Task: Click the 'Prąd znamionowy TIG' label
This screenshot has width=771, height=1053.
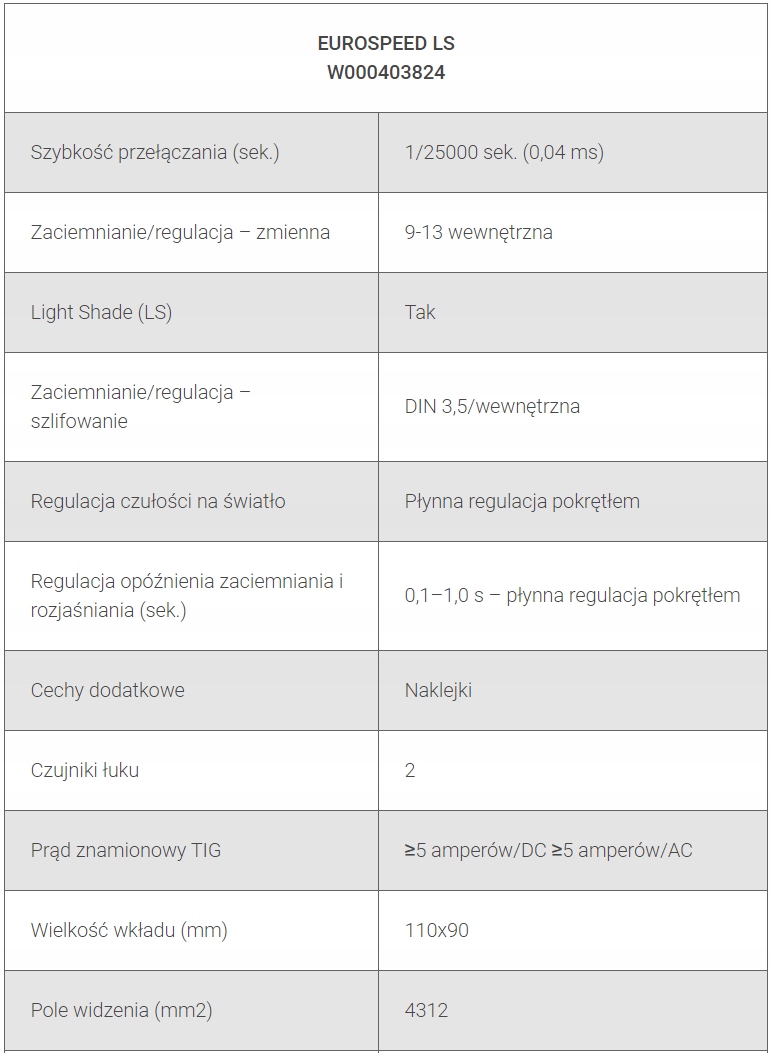Action: pos(126,850)
